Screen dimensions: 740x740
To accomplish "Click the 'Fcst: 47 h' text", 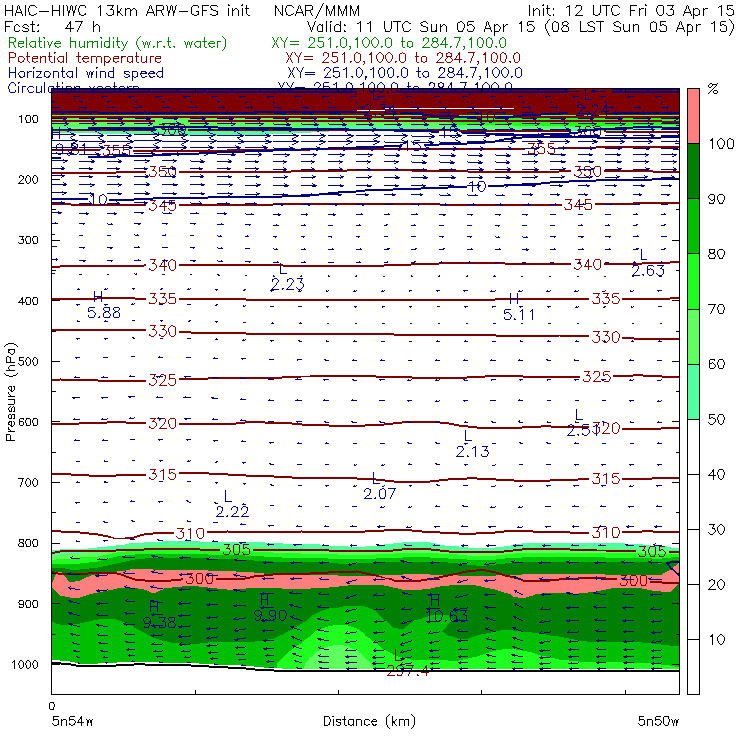I will tap(52, 26).
